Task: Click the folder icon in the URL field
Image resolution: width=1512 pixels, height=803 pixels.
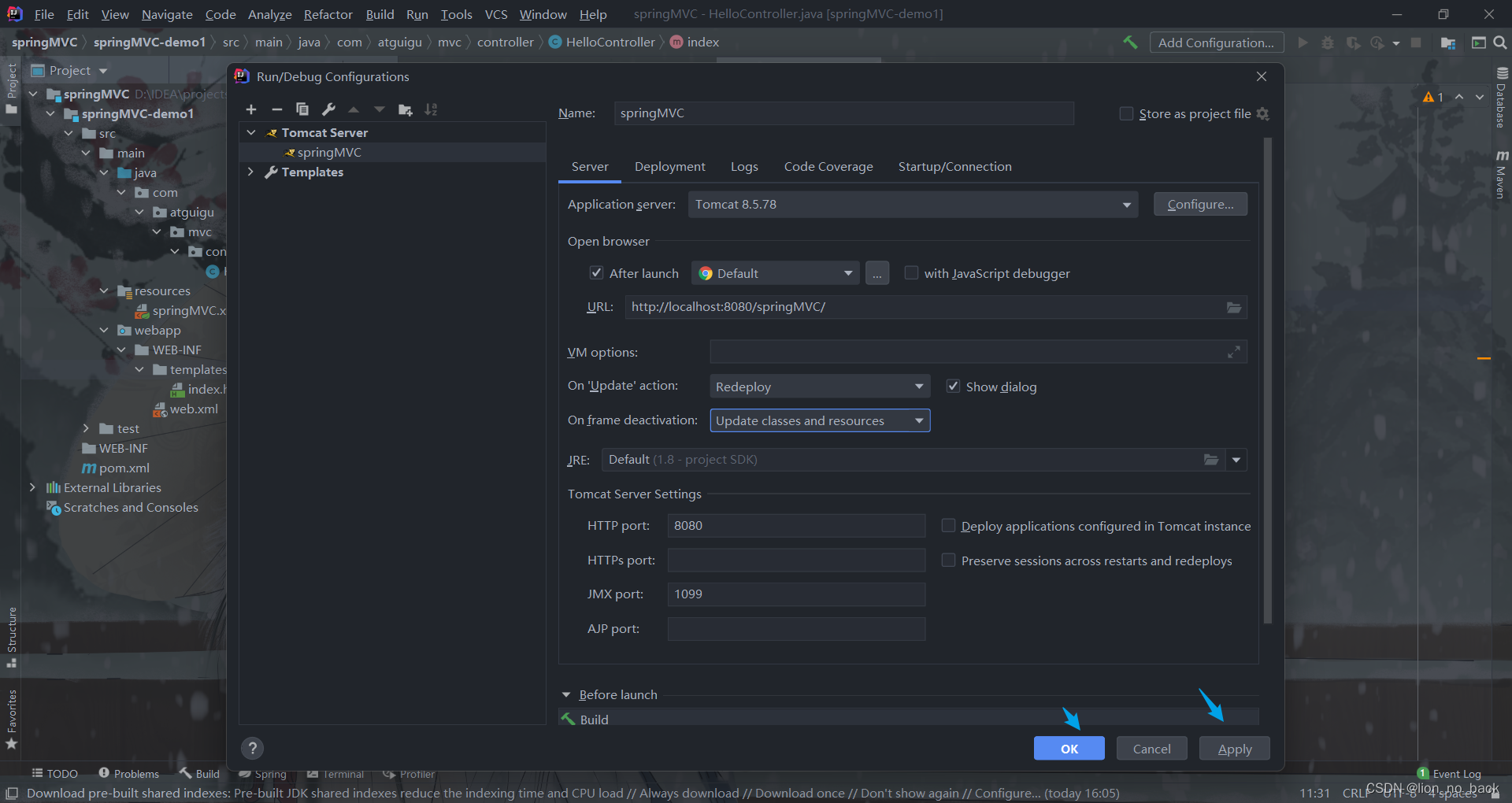Action: (x=1234, y=307)
